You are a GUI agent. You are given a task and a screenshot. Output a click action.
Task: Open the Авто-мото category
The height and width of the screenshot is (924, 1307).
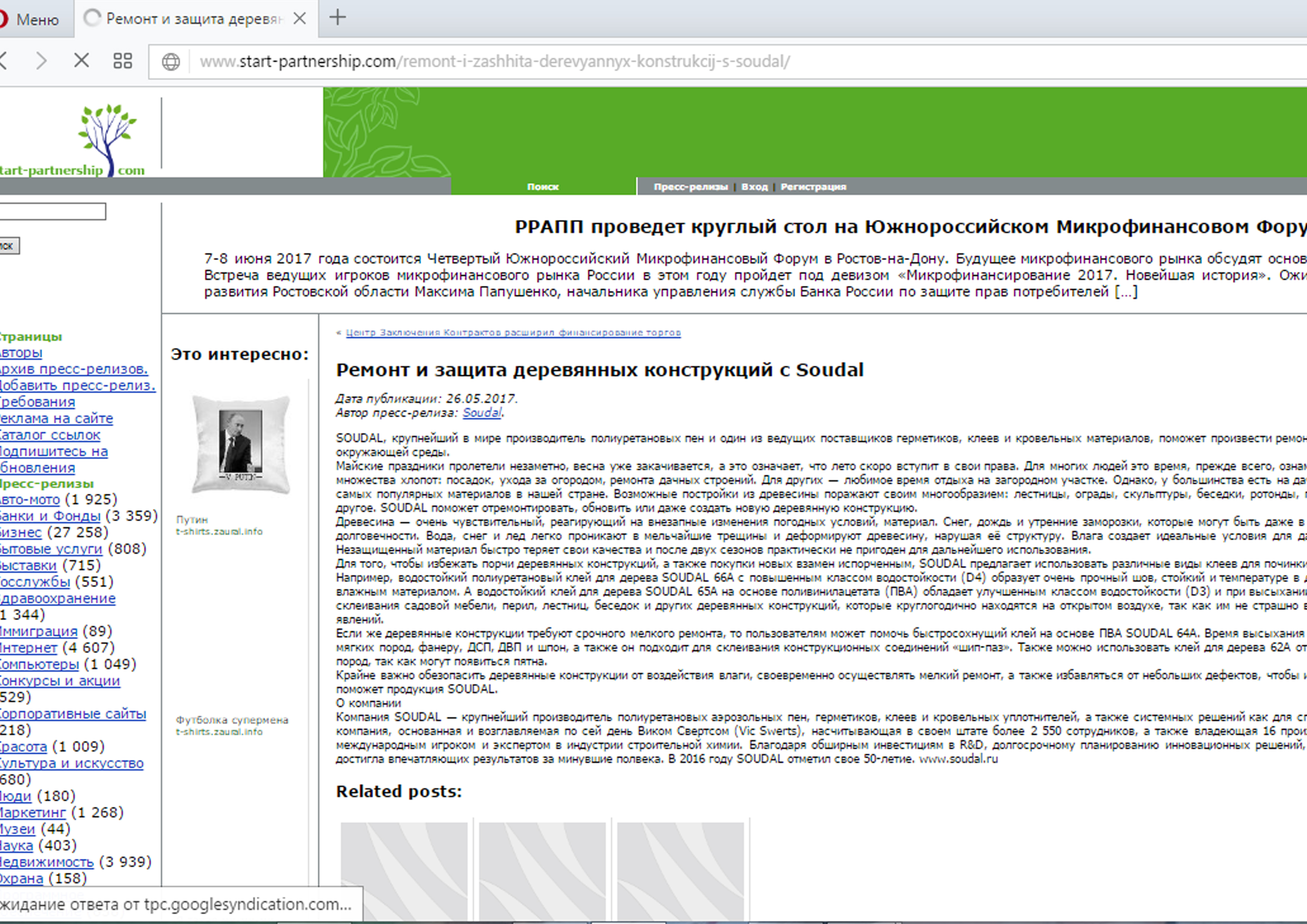pyautogui.click(x=29, y=500)
